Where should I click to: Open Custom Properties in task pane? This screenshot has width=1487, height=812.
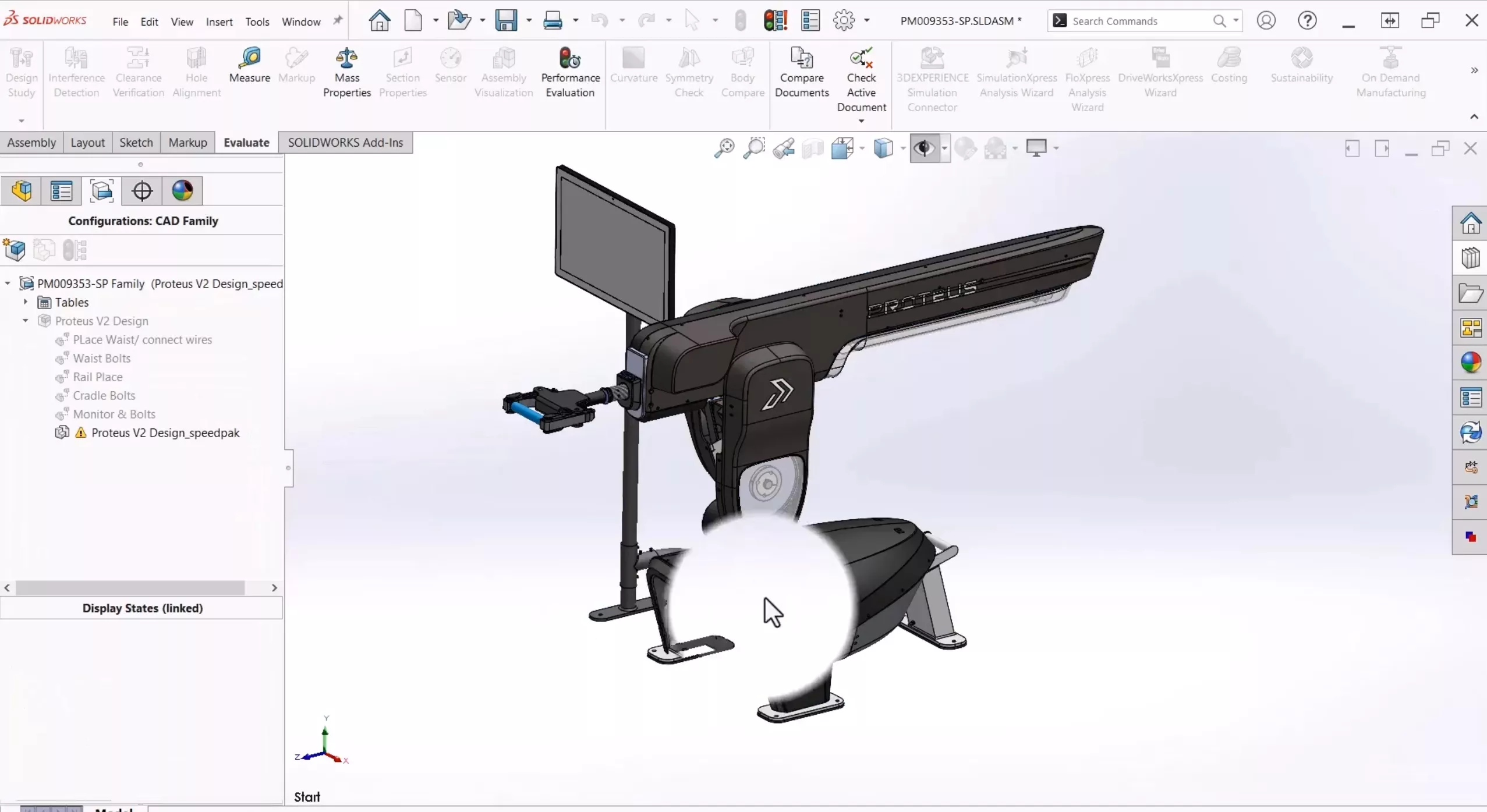[x=1470, y=398]
